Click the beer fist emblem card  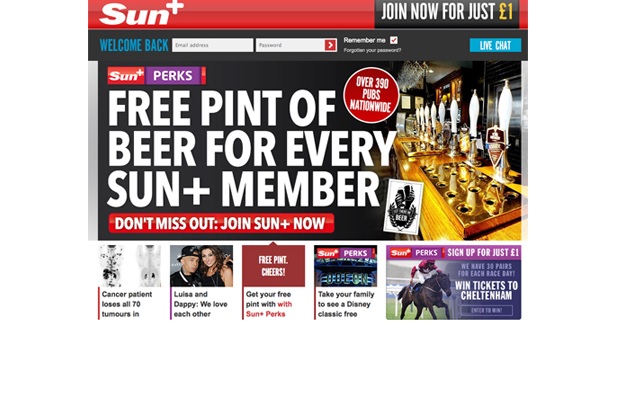(403, 207)
